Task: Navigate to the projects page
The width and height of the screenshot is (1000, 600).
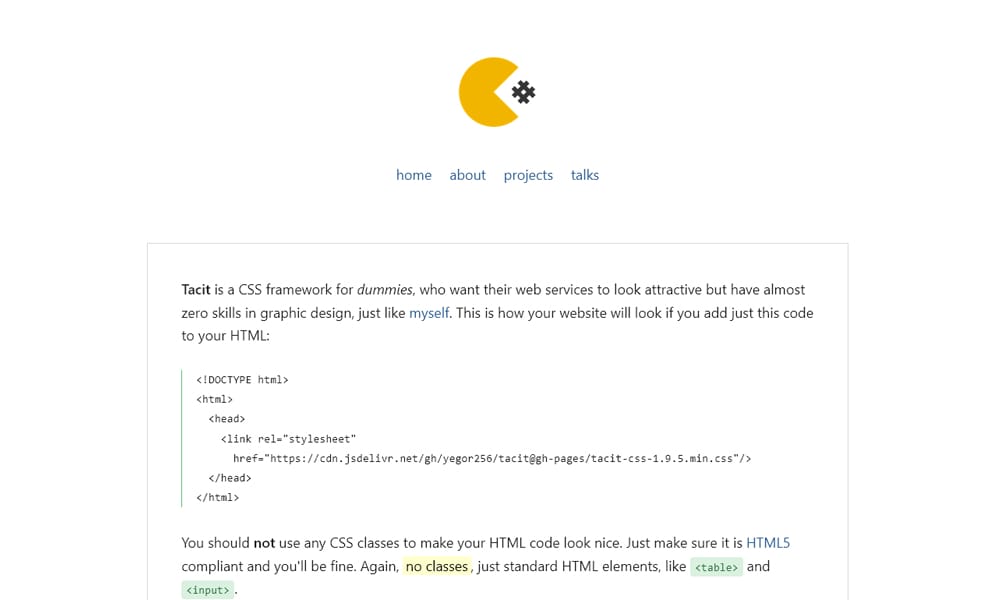Action: pyautogui.click(x=528, y=175)
